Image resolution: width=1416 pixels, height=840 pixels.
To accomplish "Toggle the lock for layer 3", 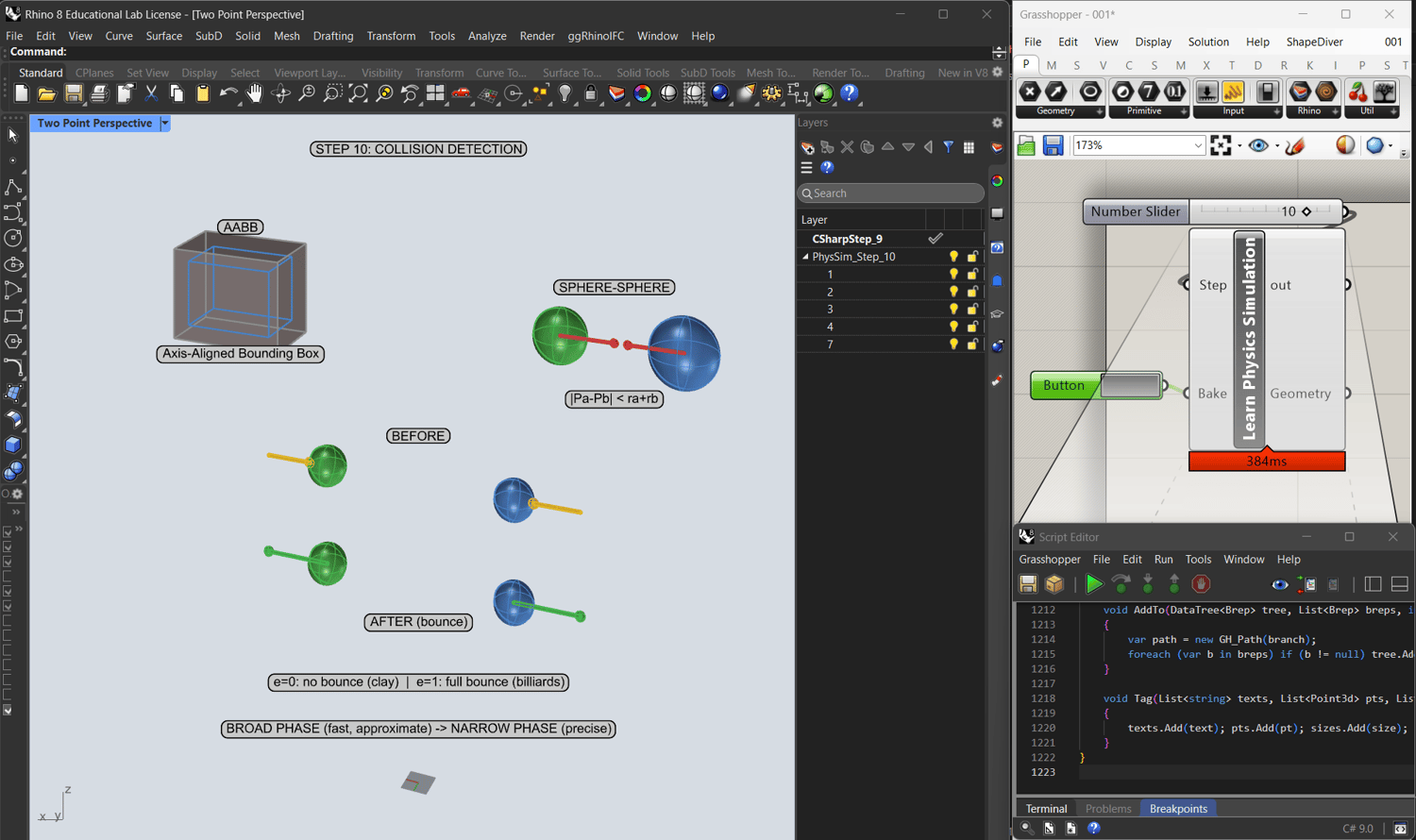I will pos(972,310).
